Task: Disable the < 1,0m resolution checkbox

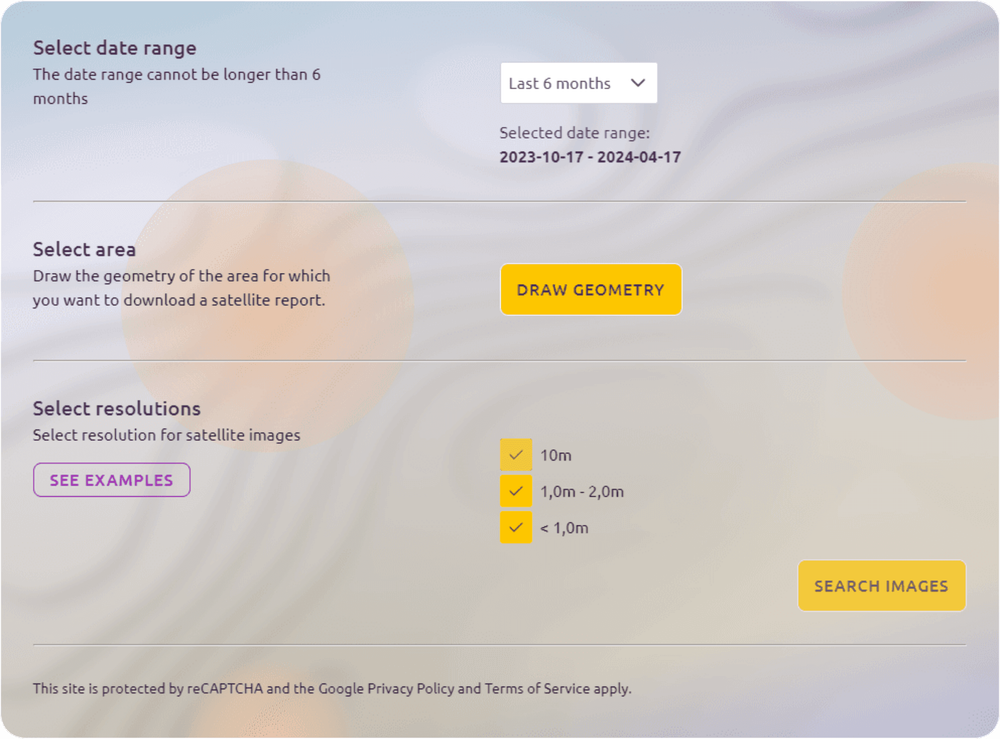Action: pos(516,528)
